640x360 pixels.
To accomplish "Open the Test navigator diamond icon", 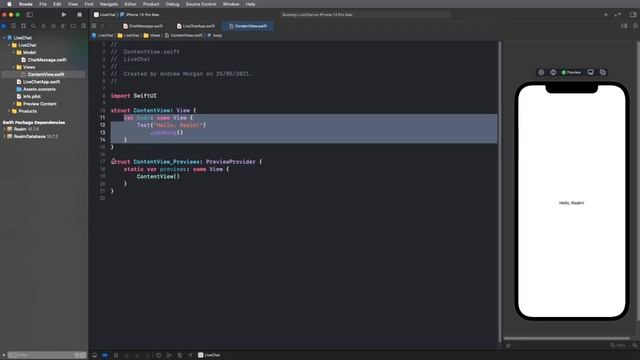I will tap(53, 26).
